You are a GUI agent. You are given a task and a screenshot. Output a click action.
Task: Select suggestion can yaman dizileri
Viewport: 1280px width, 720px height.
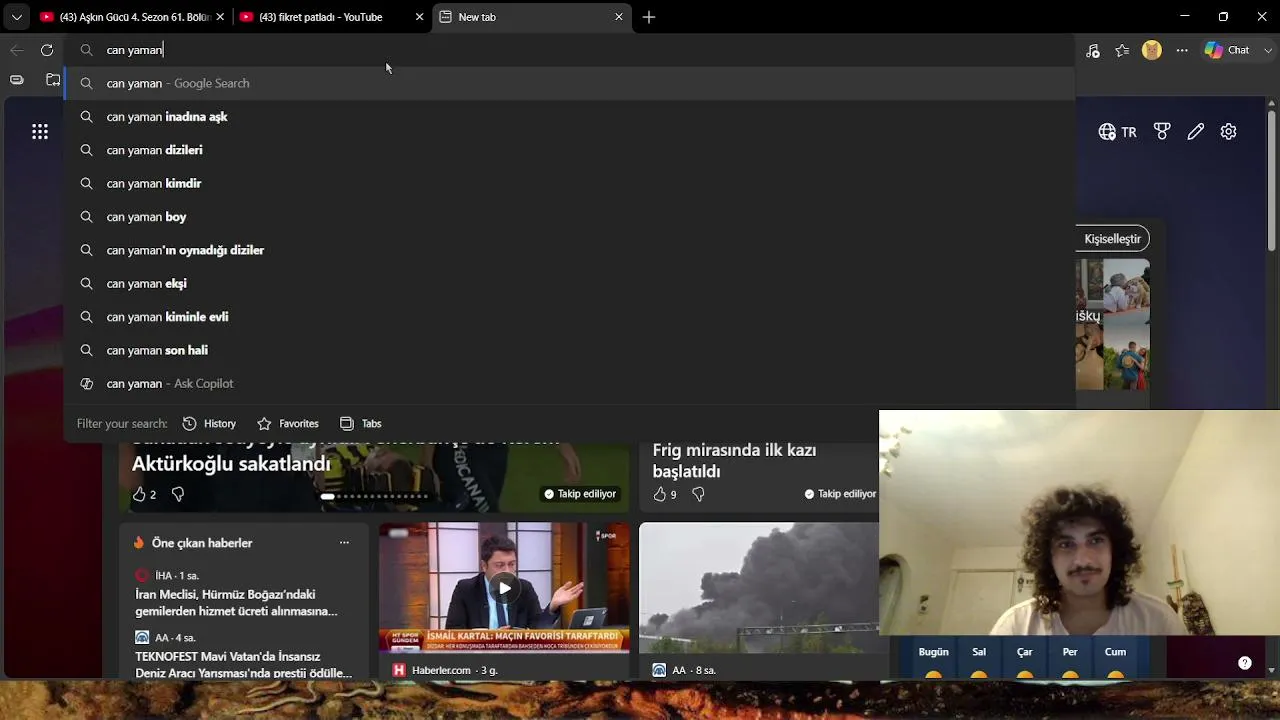[x=570, y=150]
